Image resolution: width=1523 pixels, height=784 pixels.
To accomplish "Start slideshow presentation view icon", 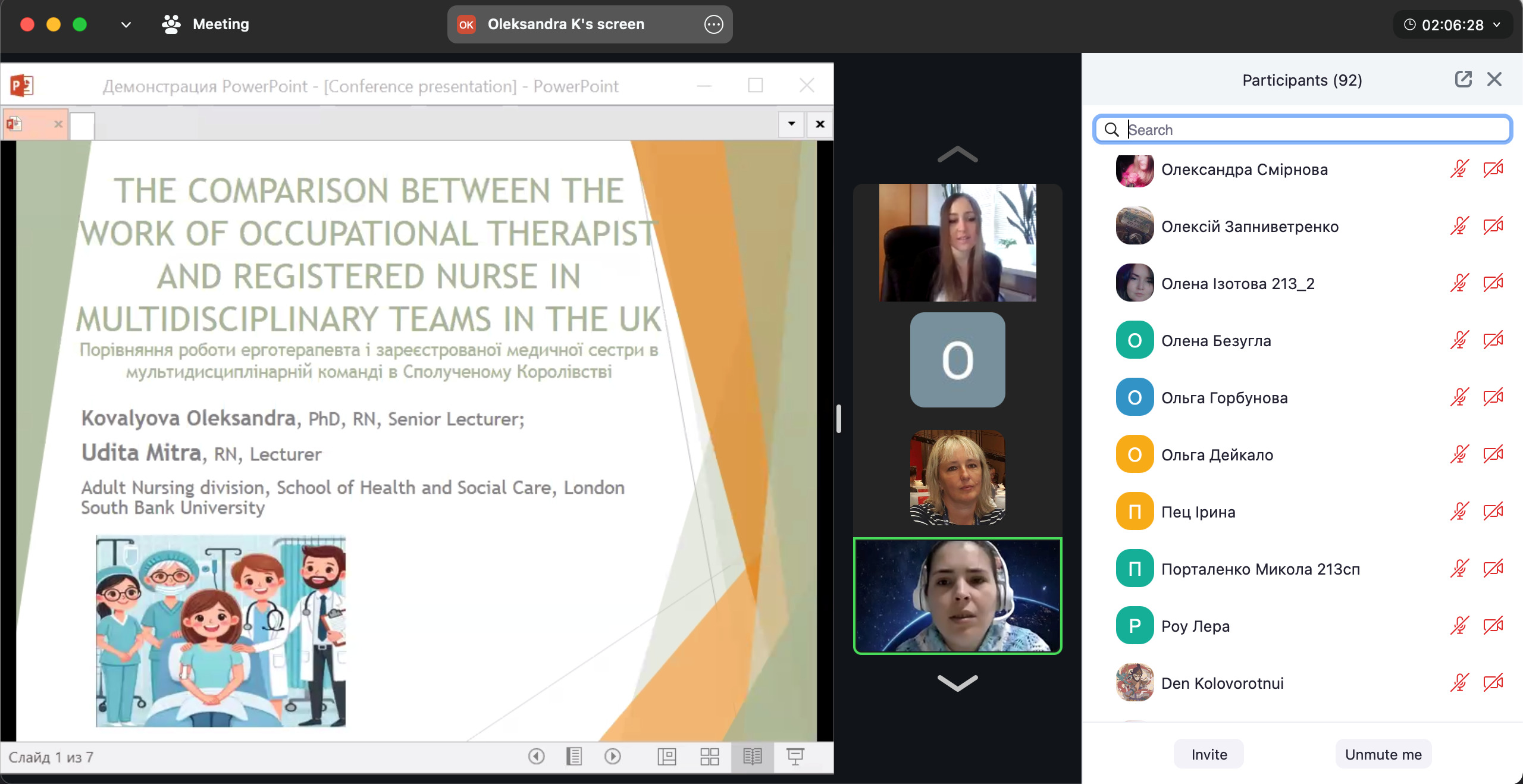I will 795,756.
